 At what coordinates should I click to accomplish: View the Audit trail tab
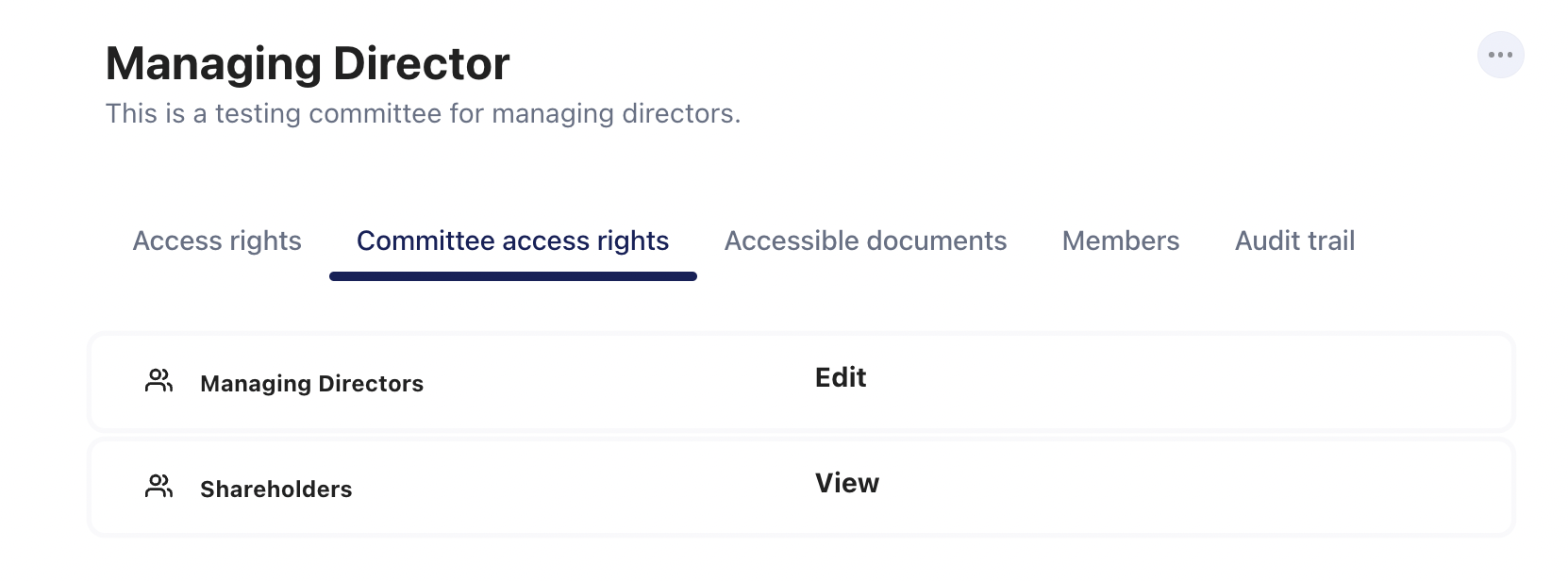(1294, 241)
